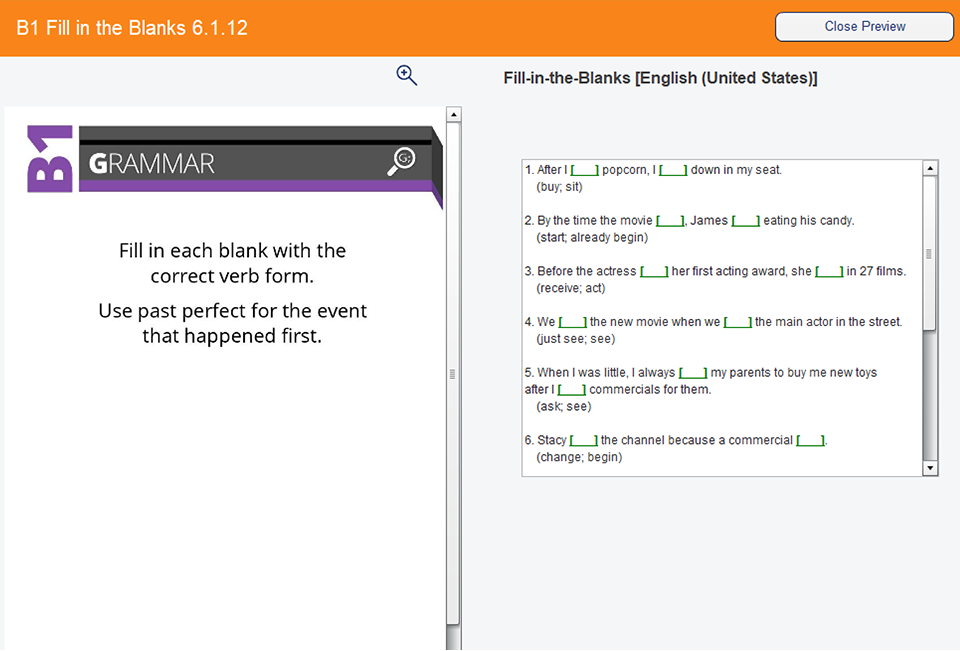This screenshot has width=960, height=651.
Task: Click the up arrow of the exercise scrollbar
Action: pos(931,166)
